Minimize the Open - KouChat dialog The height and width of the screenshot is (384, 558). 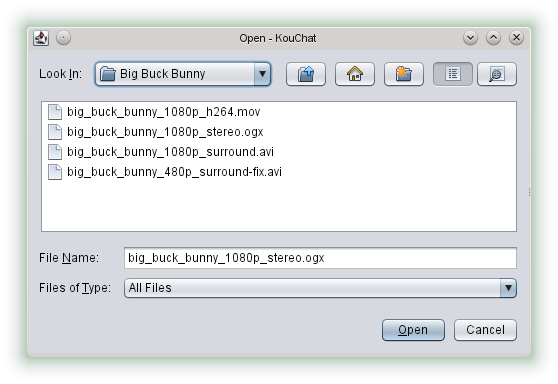point(470,38)
